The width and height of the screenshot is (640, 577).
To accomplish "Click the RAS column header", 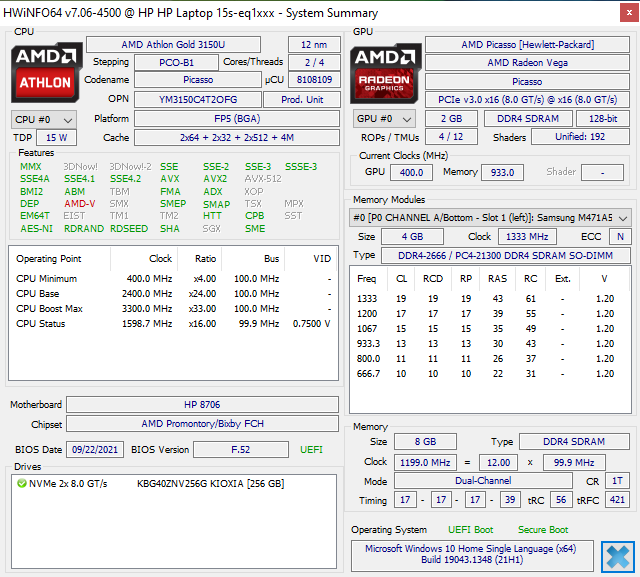I will click(498, 279).
